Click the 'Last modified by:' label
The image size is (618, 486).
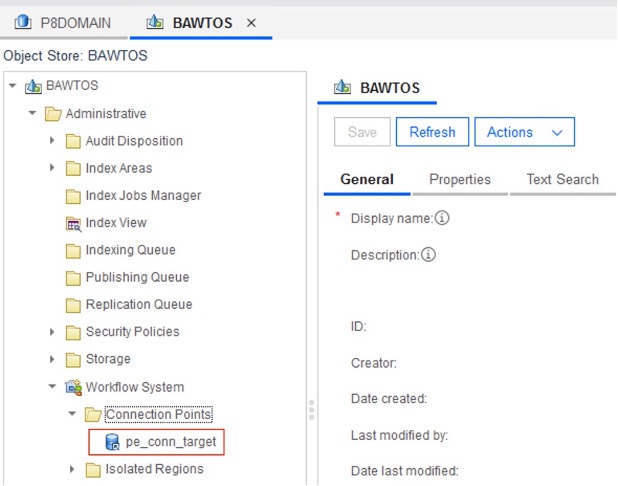(x=400, y=435)
